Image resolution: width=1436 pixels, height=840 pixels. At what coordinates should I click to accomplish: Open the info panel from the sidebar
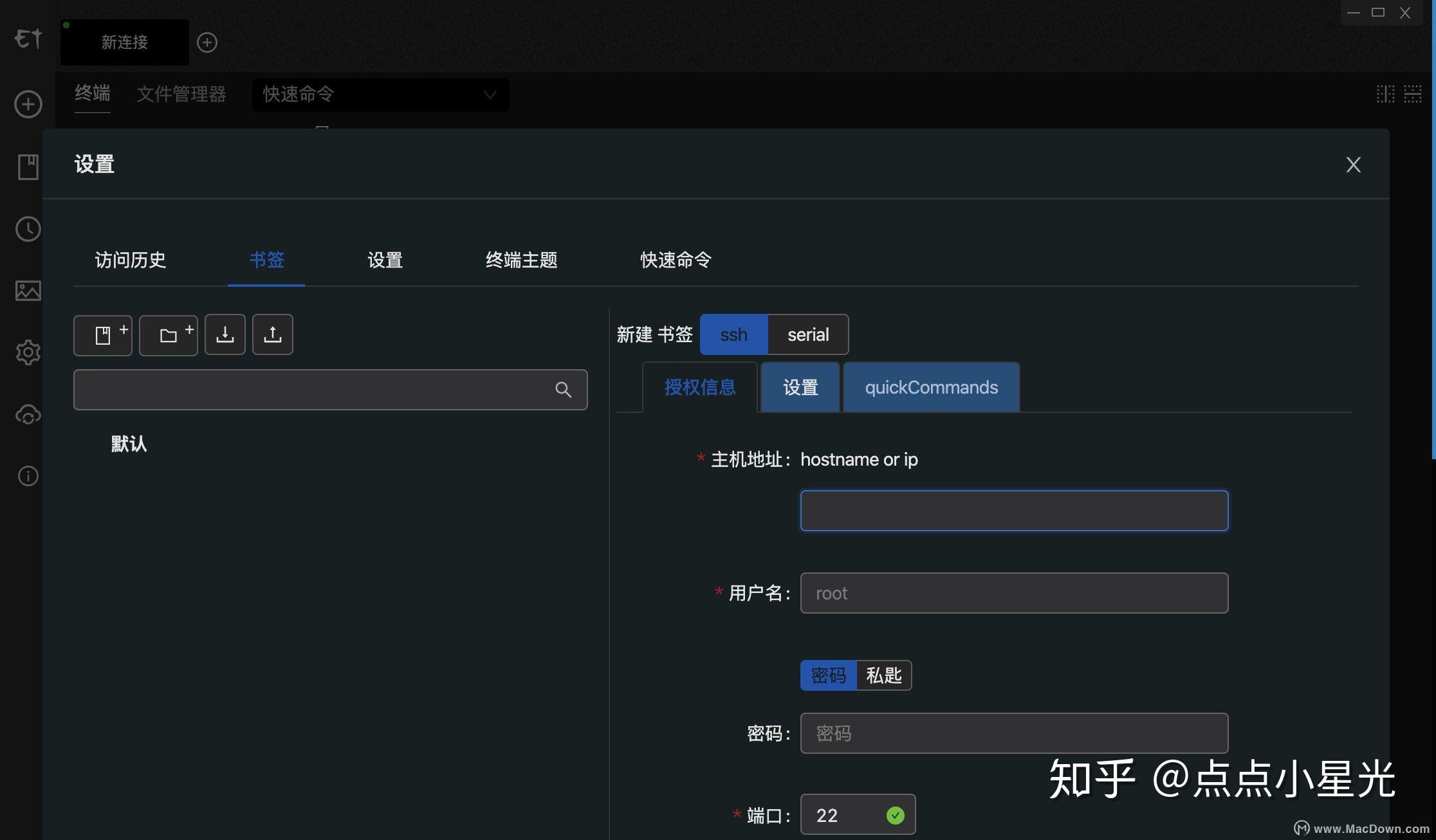point(28,476)
